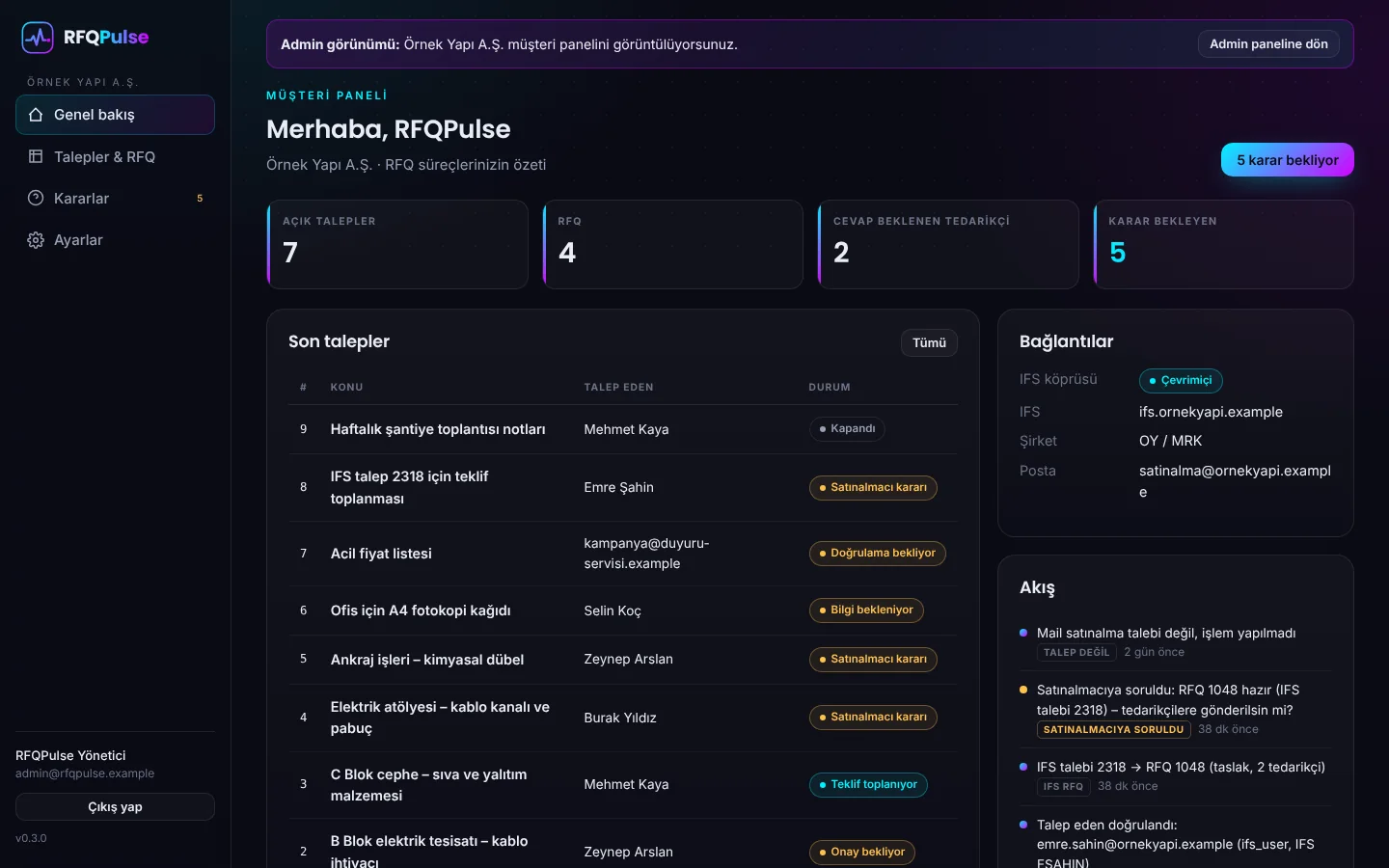Click the 5 karar bekliyor button

(x=1288, y=160)
